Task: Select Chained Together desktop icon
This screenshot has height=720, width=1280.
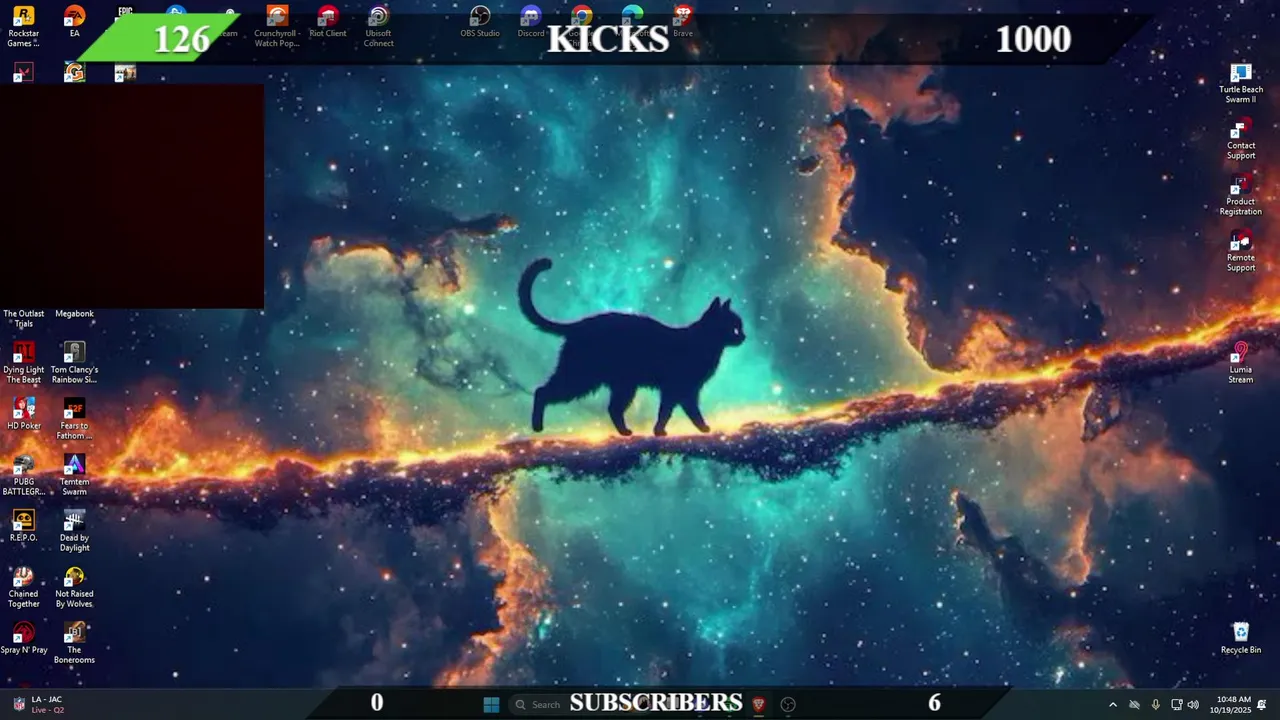Action: 23,587
